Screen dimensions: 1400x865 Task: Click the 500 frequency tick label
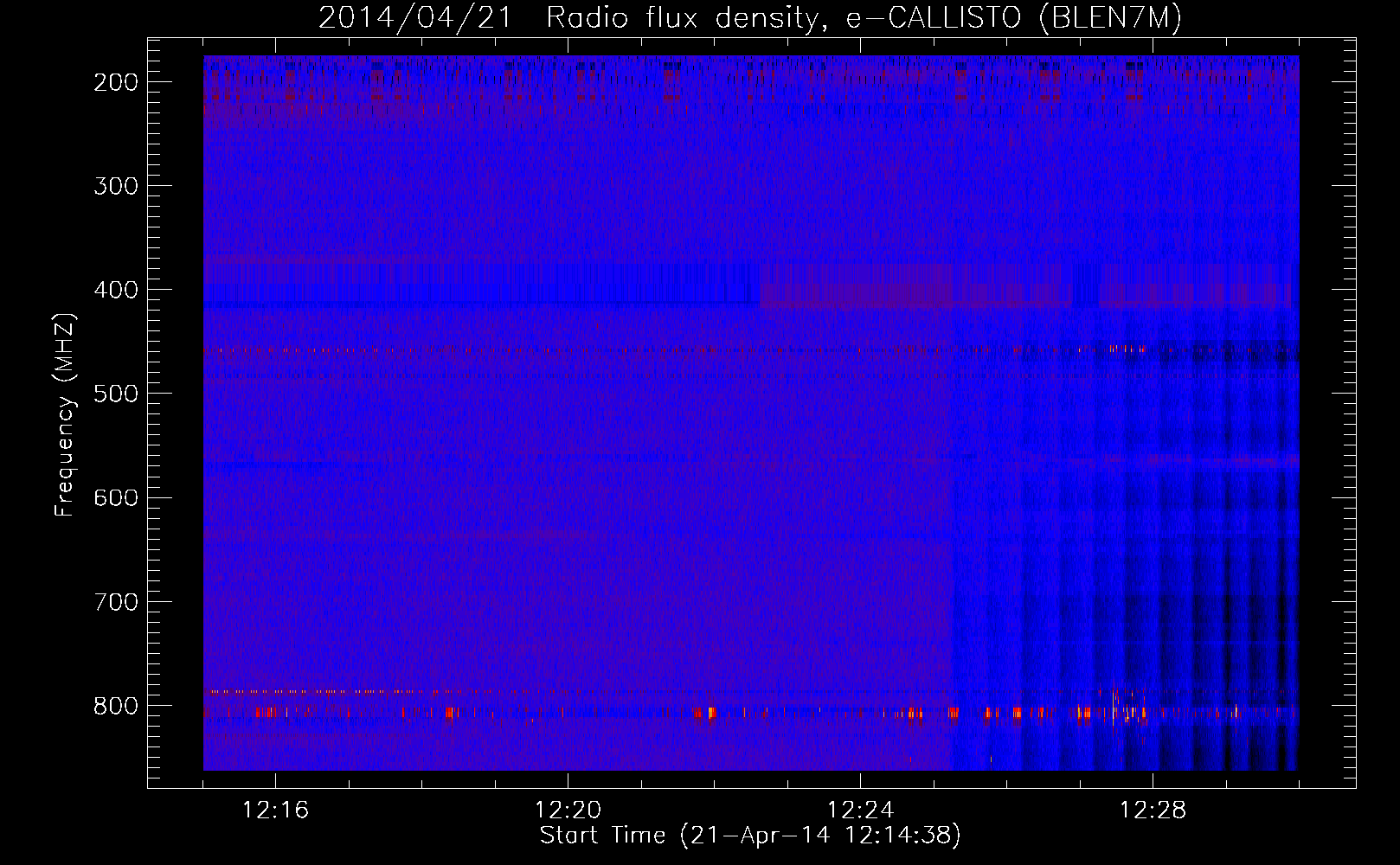click(x=116, y=394)
